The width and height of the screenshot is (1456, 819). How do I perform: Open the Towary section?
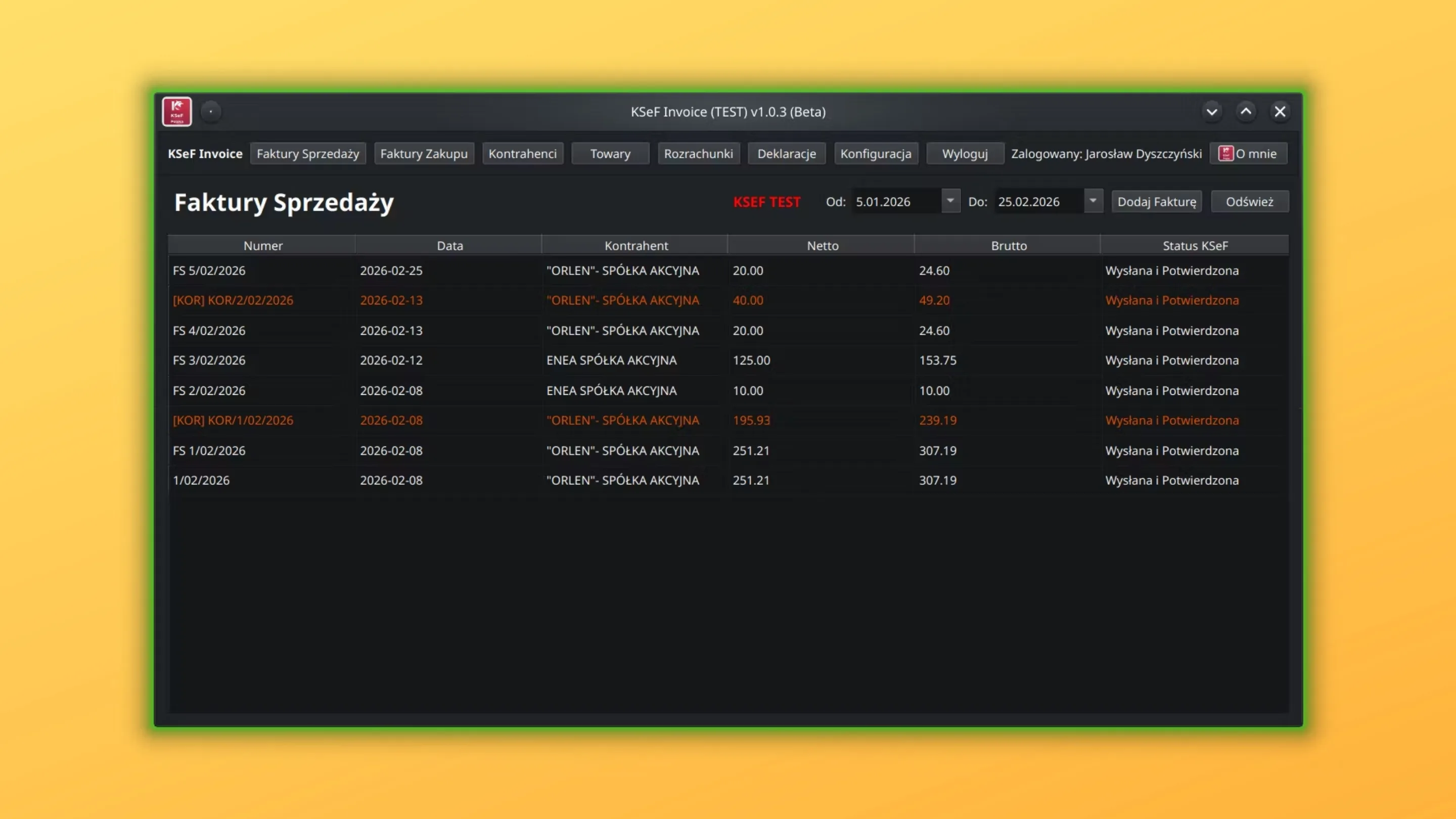pyautogui.click(x=610, y=153)
